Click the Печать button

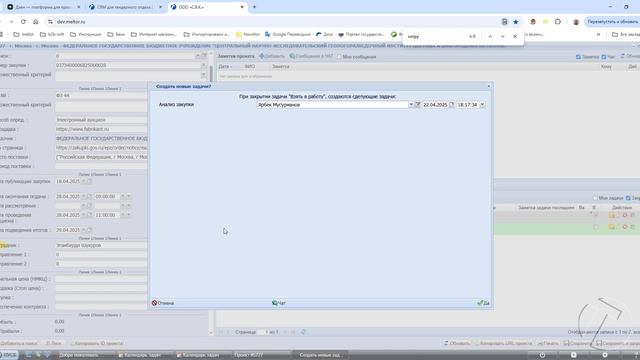coord(548,343)
